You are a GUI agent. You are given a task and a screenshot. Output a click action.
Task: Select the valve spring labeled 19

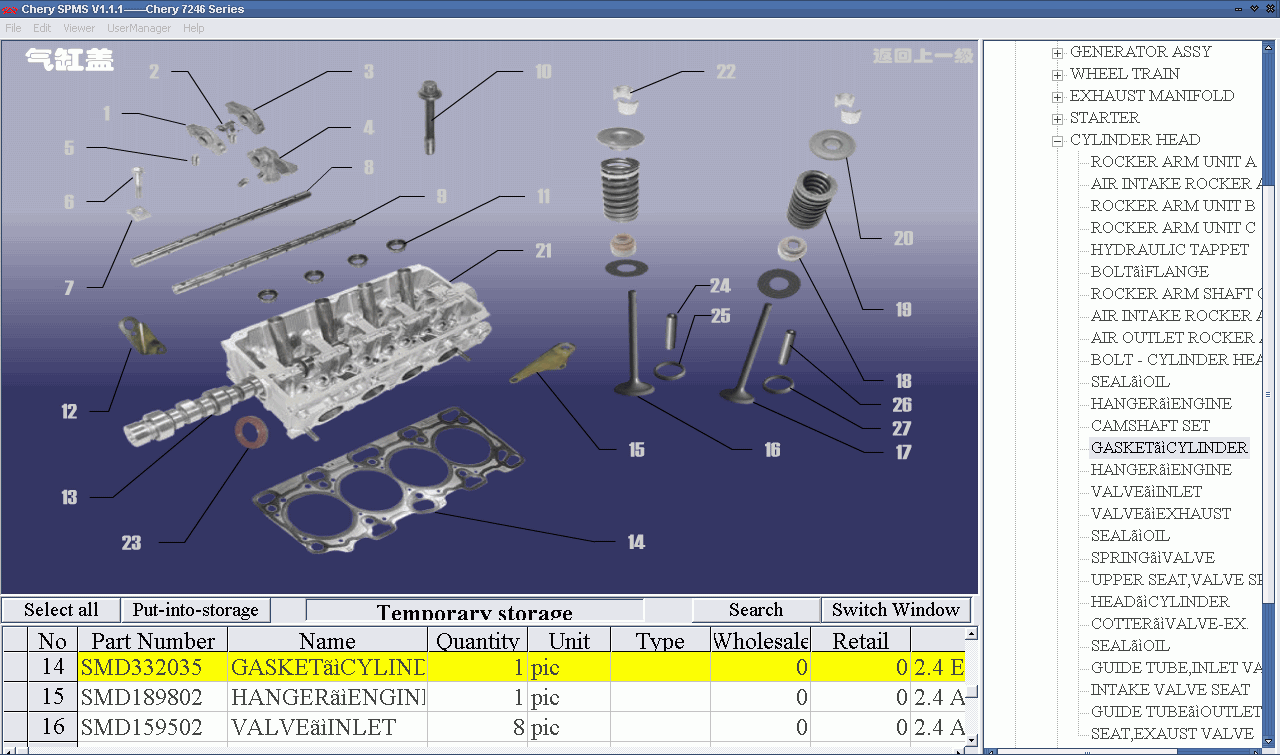point(812,199)
